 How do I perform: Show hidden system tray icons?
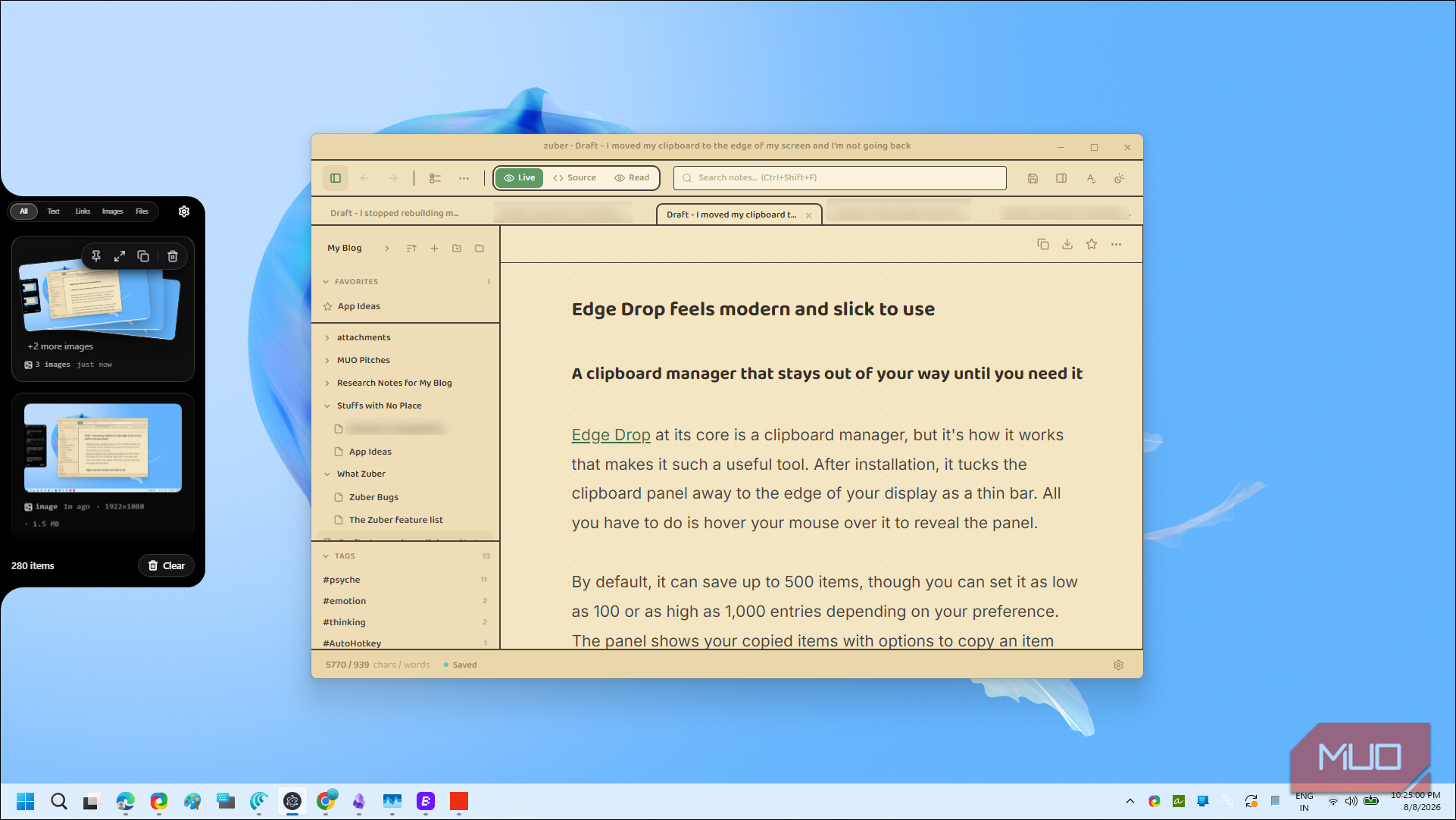point(1130,801)
